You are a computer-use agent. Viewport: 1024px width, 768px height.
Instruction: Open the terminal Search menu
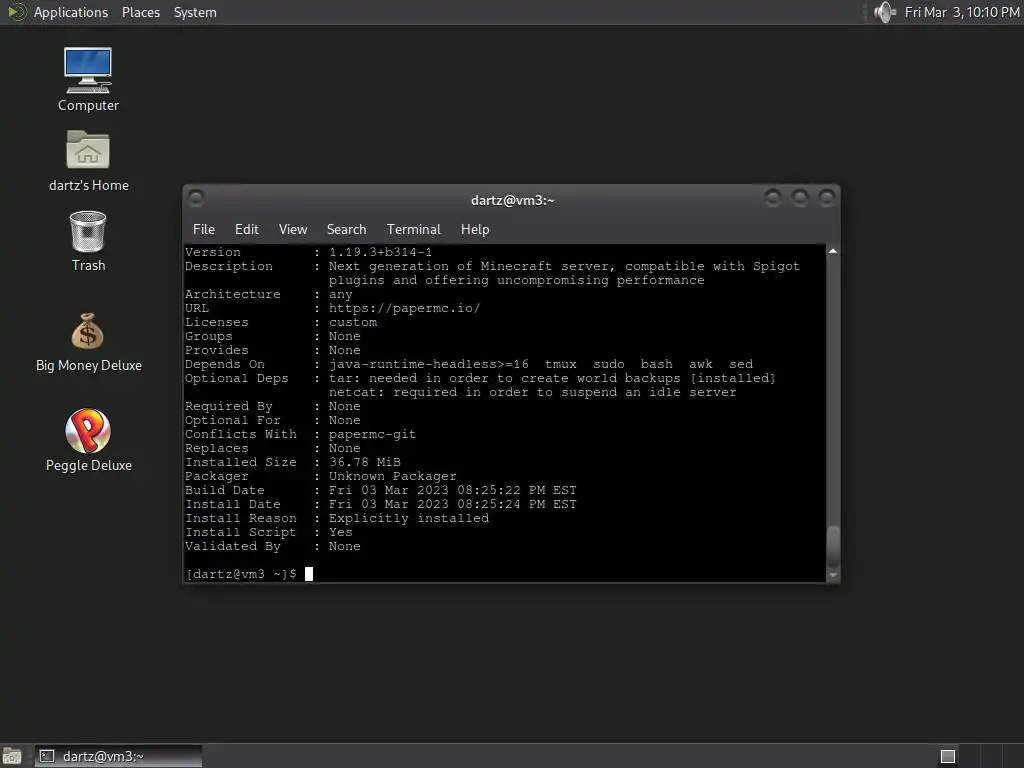click(x=346, y=229)
